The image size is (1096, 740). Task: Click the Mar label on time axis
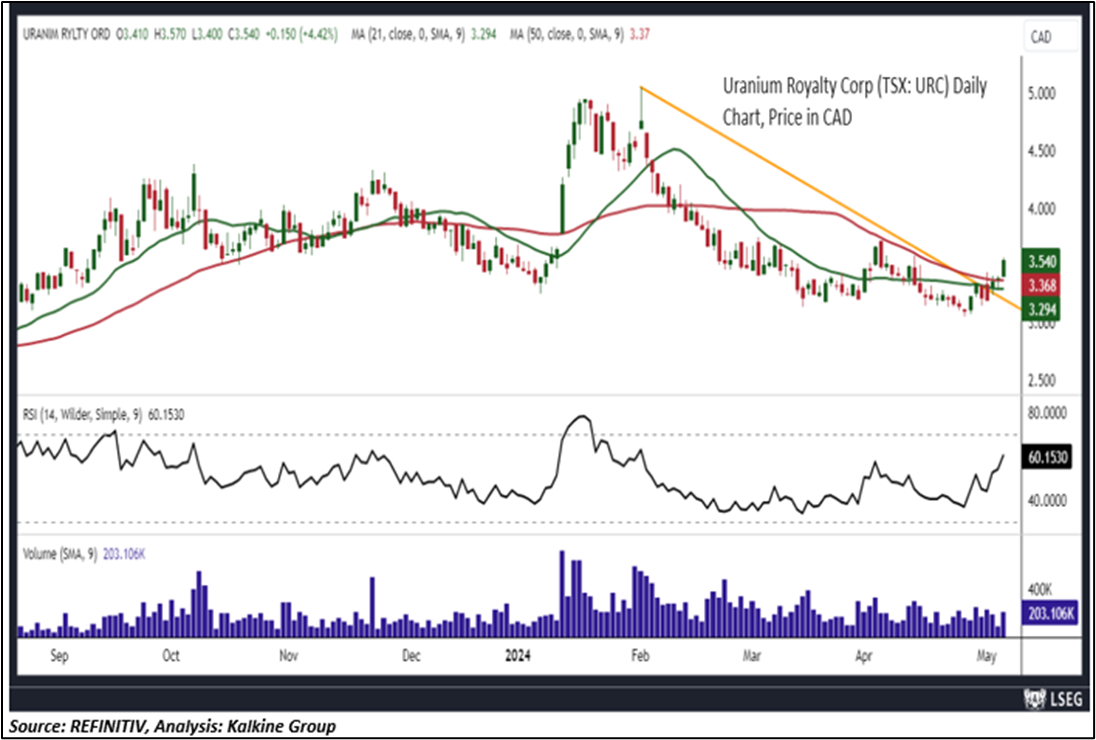[751, 657]
